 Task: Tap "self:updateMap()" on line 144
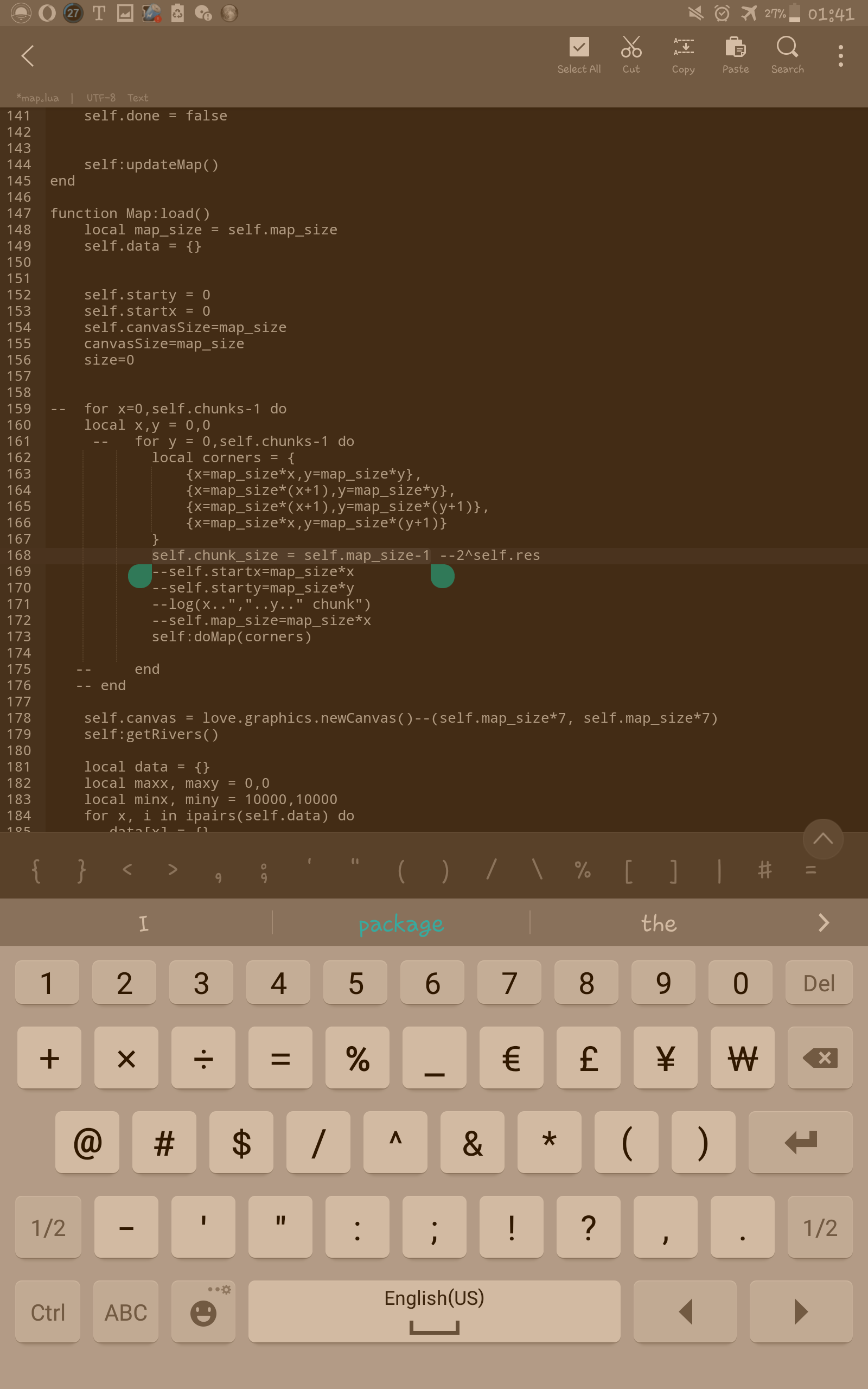pyautogui.click(x=151, y=165)
